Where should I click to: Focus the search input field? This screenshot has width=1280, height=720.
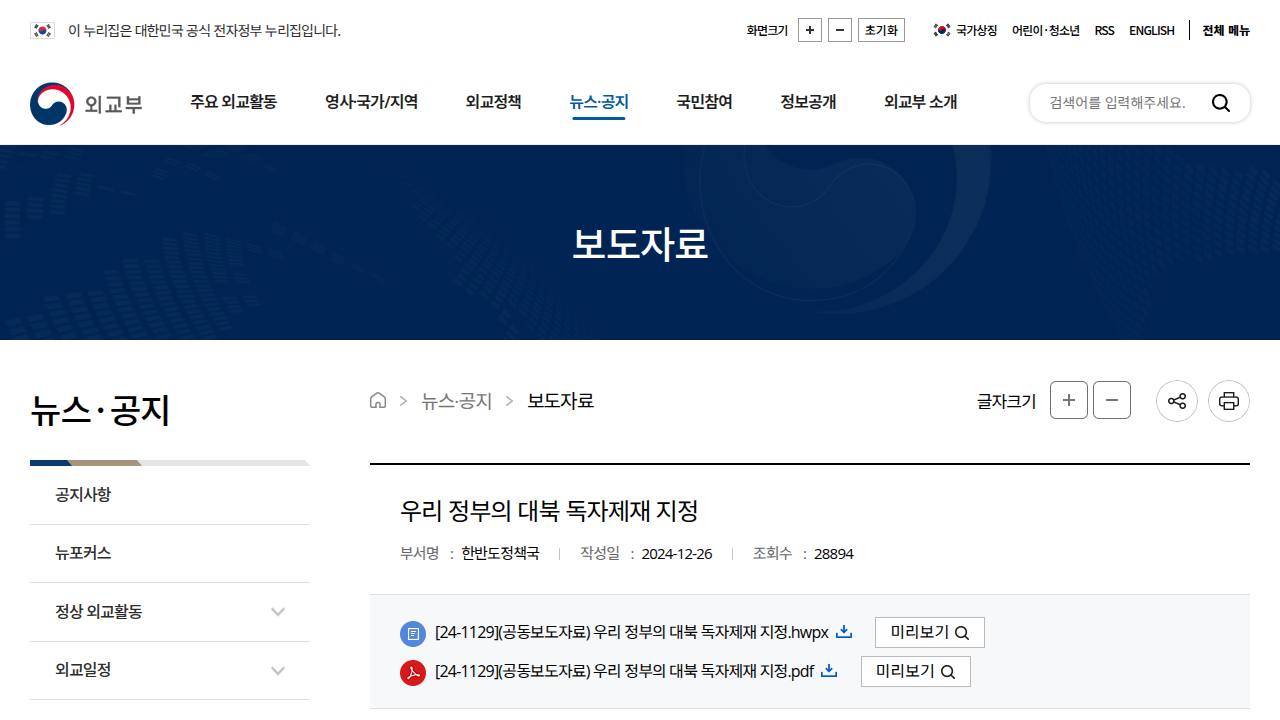click(x=1118, y=103)
